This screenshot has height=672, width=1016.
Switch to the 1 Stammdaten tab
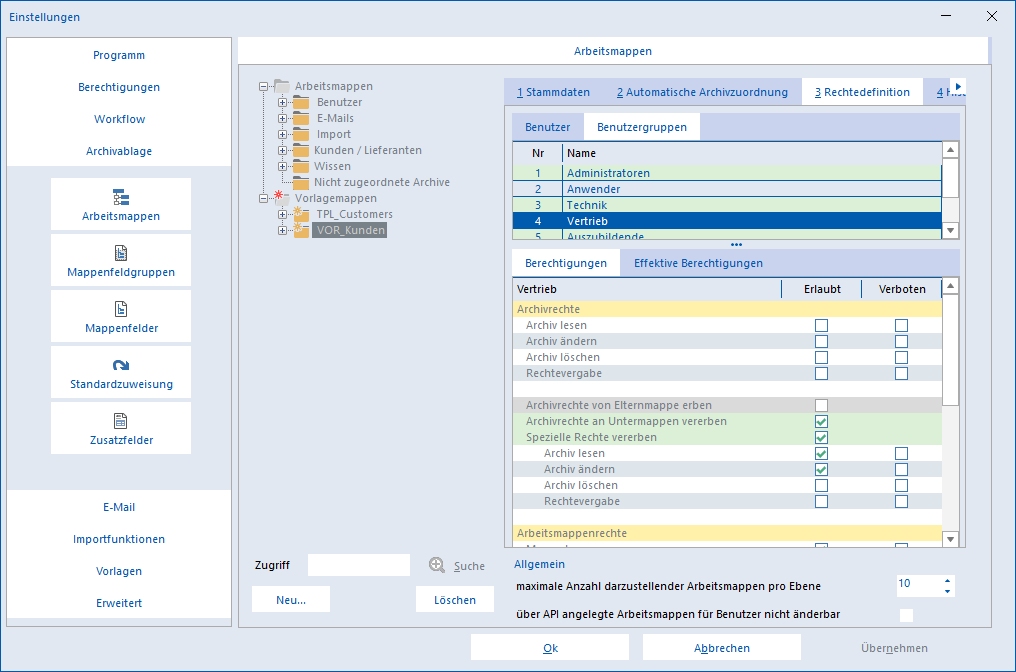pos(553,92)
